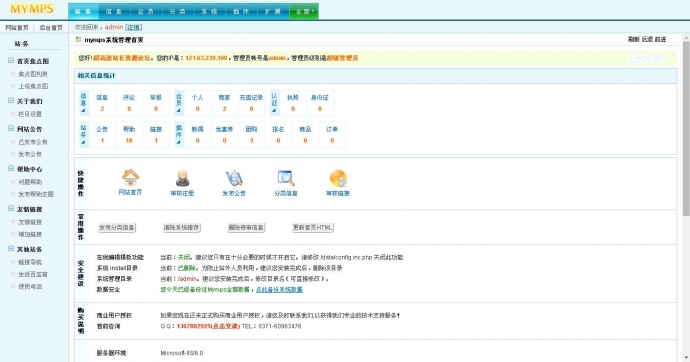Open 焦点图列表 in the sidebar
This screenshot has height=362, width=690.
click(x=33, y=74)
